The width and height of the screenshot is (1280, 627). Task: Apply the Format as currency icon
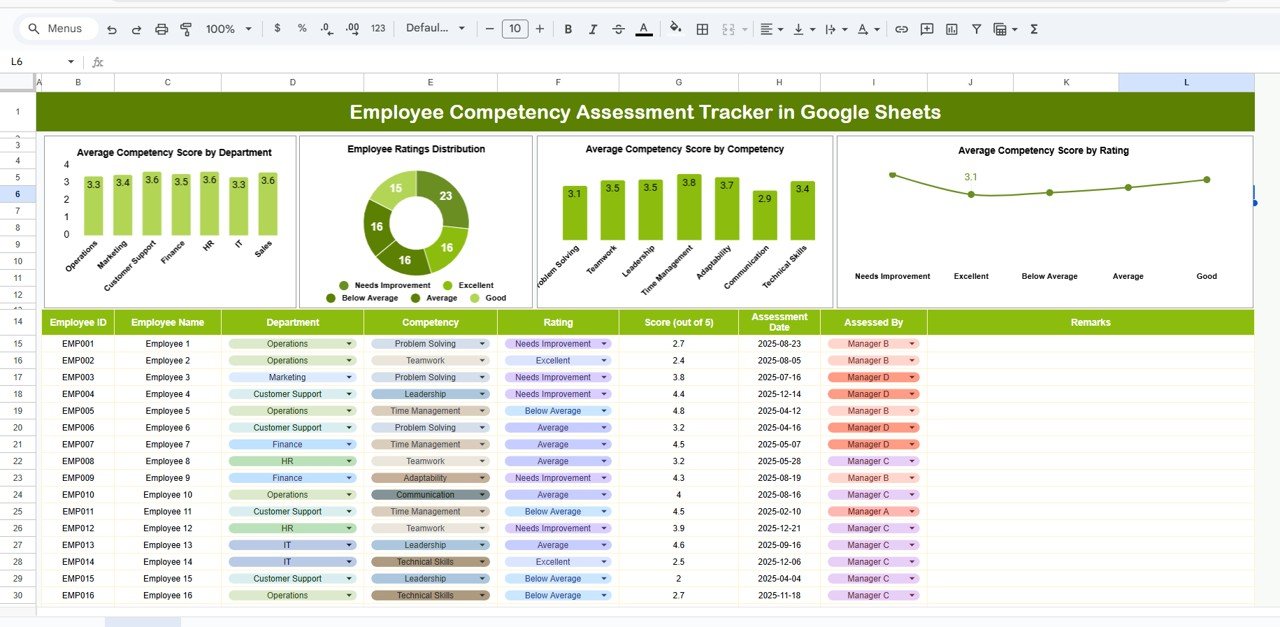[x=277, y=28]
